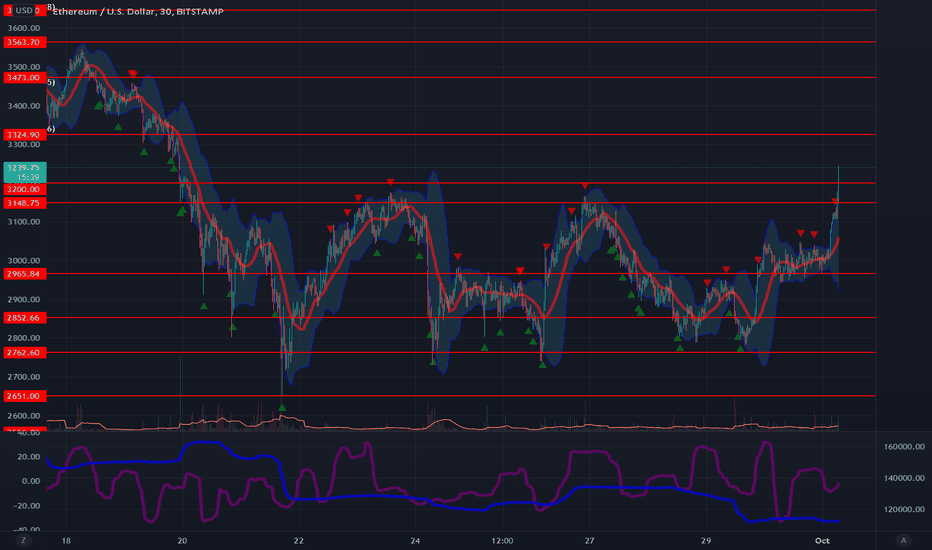Click the green buy arrow below the 2651 low
932x550 pixels.
pyautogui.click(x=282, y=408)
